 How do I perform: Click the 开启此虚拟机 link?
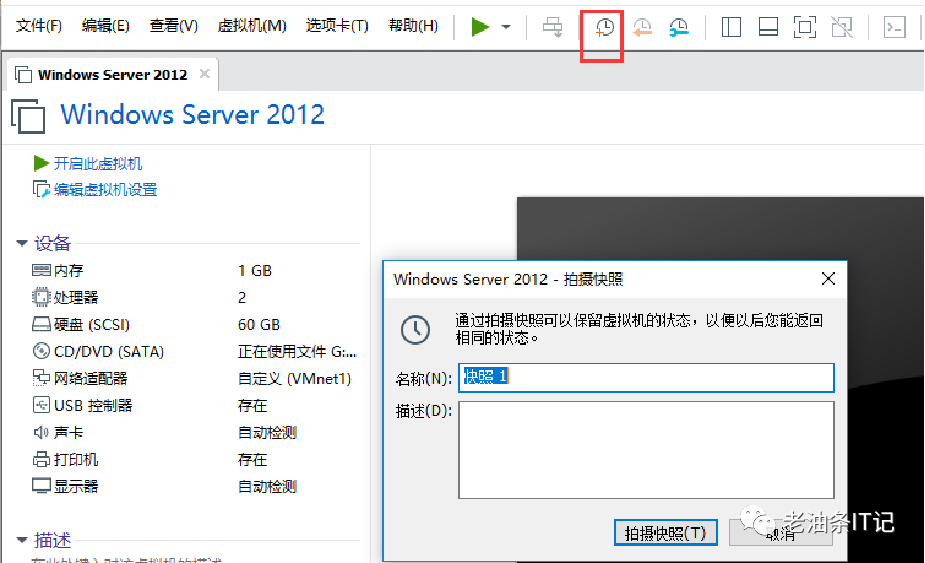click(98, 163)
